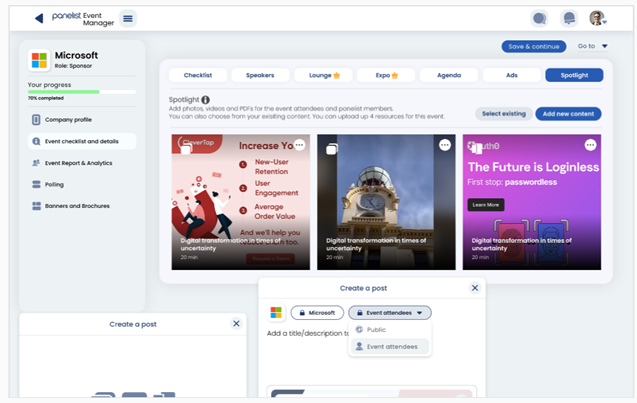Image resolution: width=637 pixels, height=403 pixels.
Task: Switch to the Ads tab
Action: click(x=512, y=75)
